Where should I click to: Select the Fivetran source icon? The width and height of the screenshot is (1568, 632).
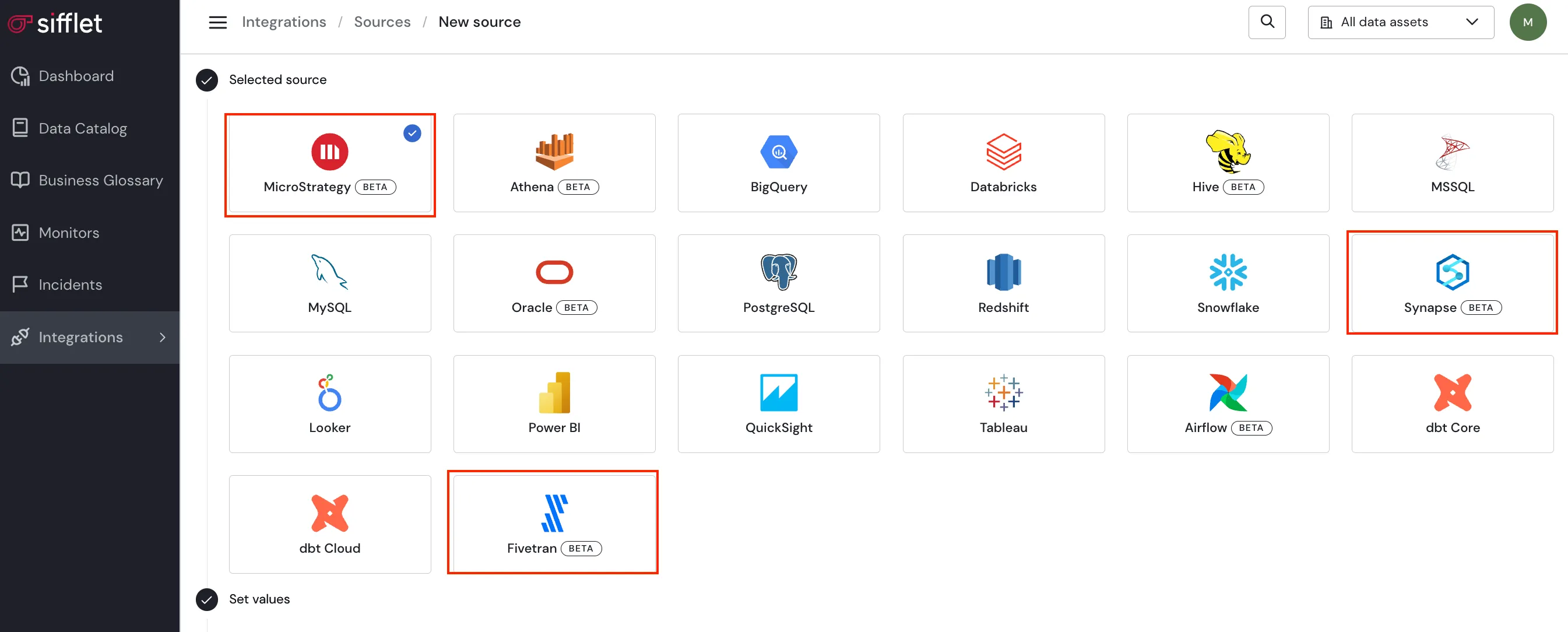[554, 512]
